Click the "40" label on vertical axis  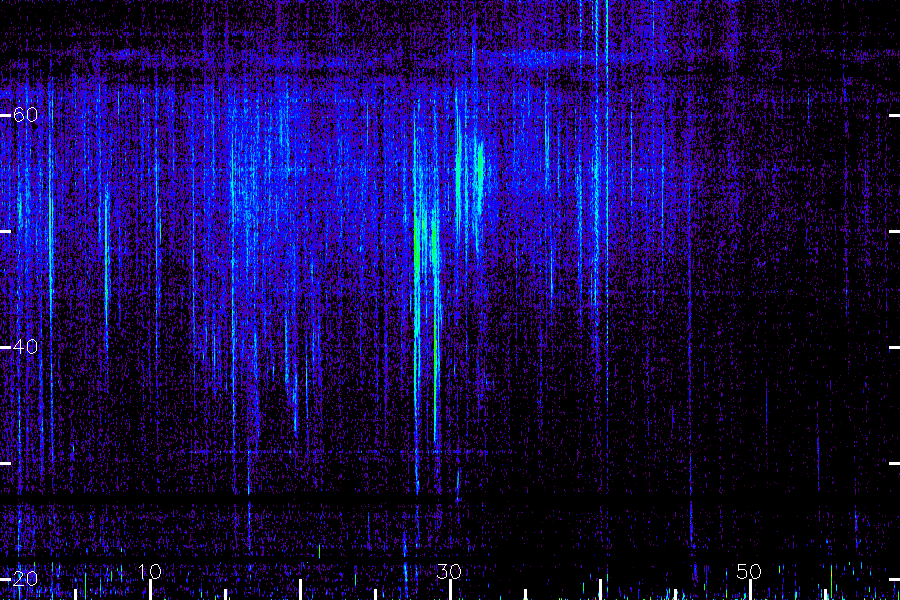[26, 347]
